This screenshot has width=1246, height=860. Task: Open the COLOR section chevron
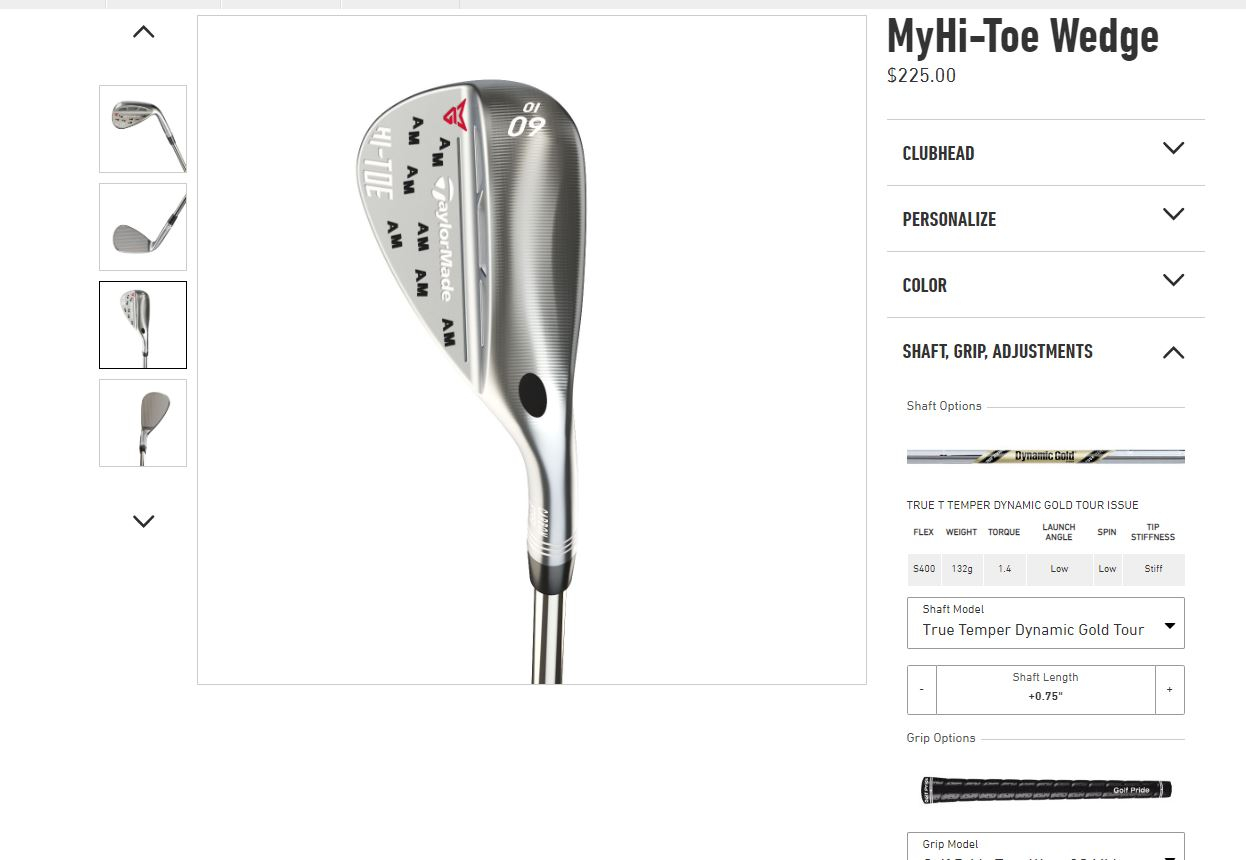(x=1173, y=280)
